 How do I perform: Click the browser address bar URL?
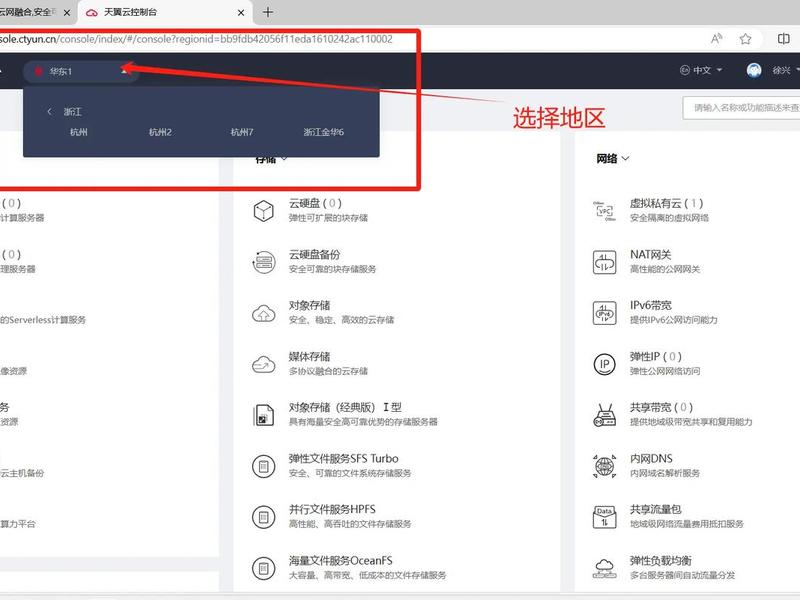[196, 39]
